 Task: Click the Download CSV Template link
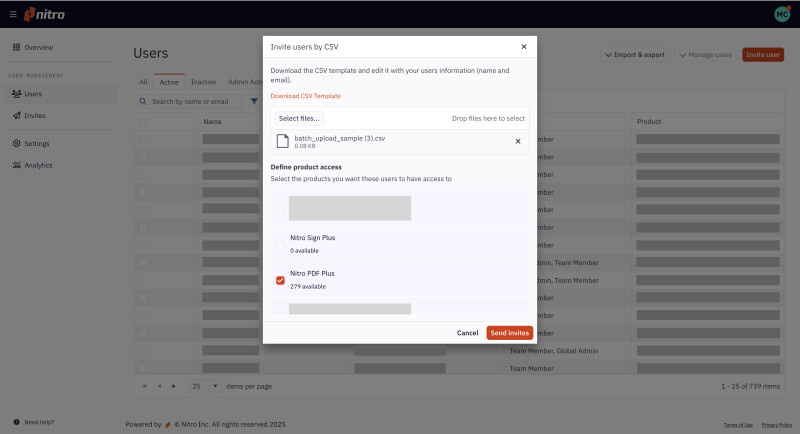coord(305,96)
